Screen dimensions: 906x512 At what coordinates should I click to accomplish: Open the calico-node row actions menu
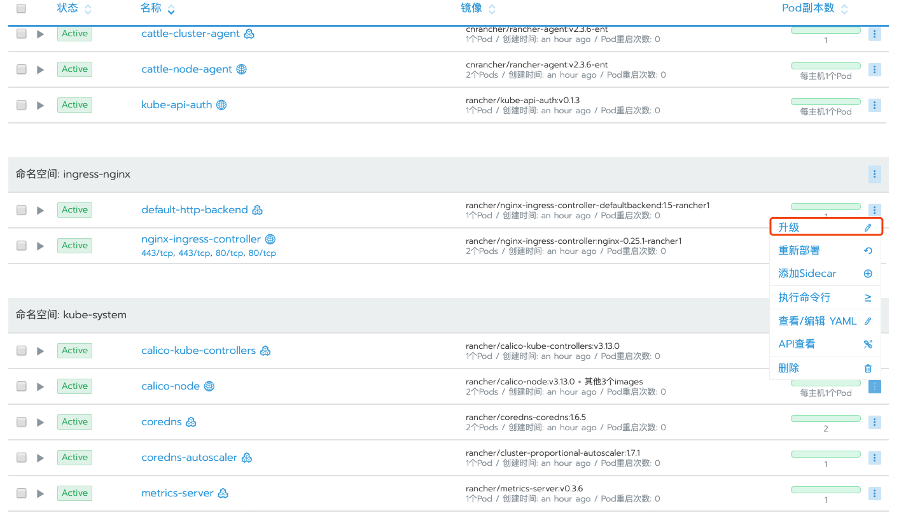[874, 386]
